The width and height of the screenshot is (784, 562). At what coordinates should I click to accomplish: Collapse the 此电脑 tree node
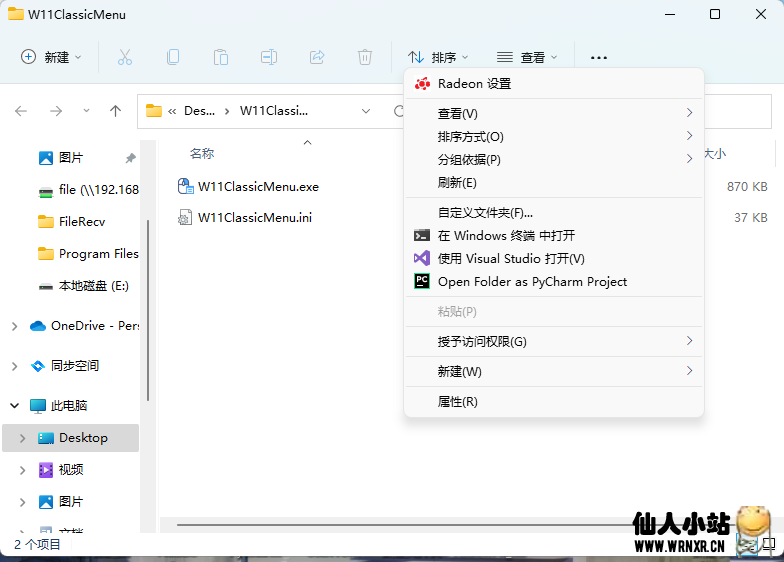(14, 406)
